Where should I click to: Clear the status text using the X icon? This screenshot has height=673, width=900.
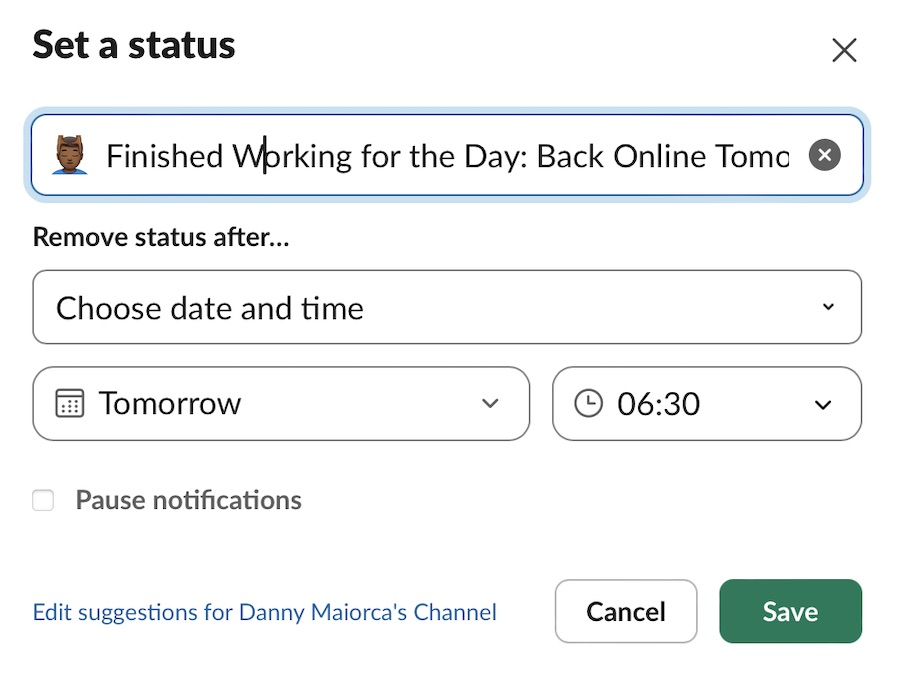tap(824, 155)
